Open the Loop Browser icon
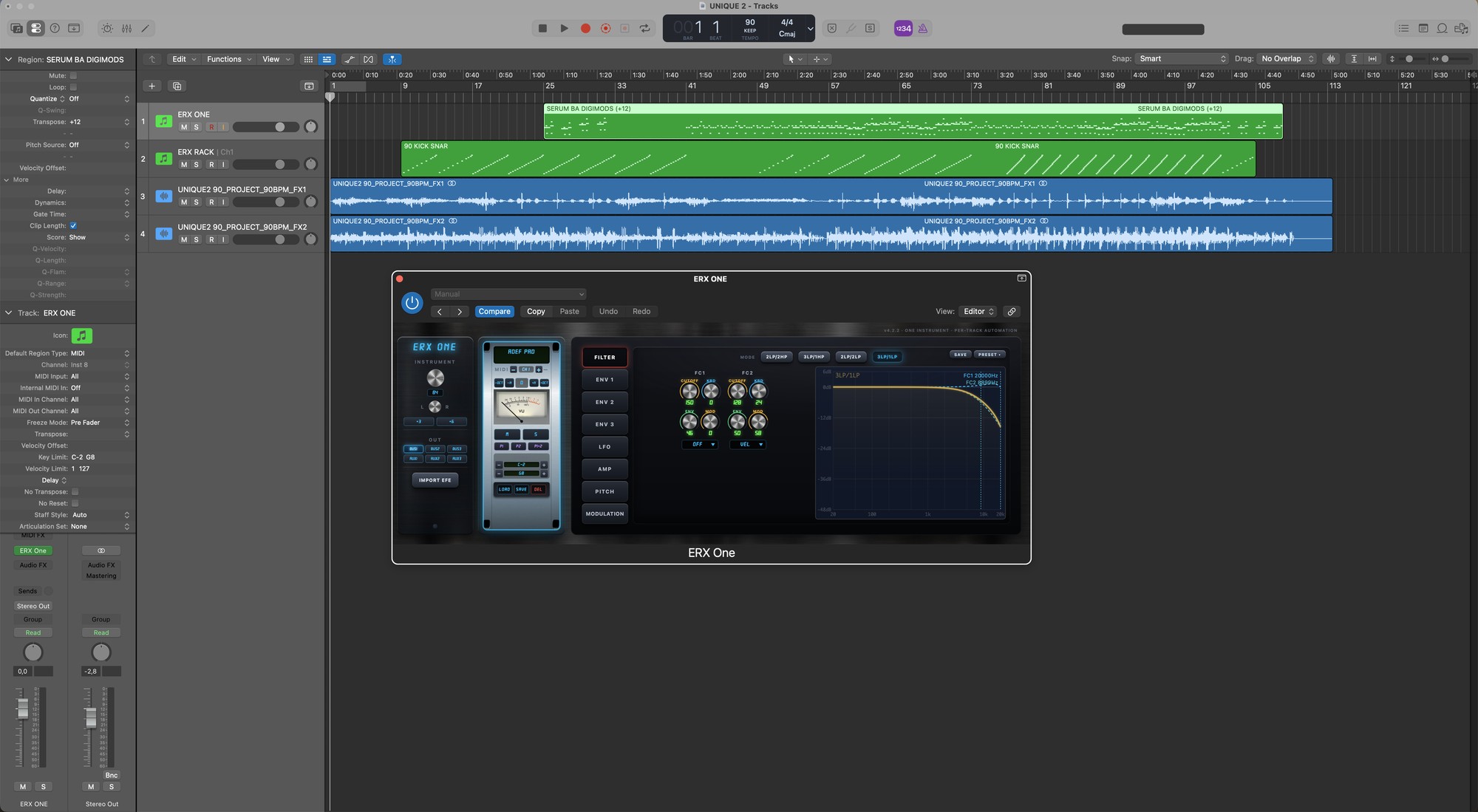Image resolution: width=1478 pixels, height=812 pixels. pos(1442,28)
